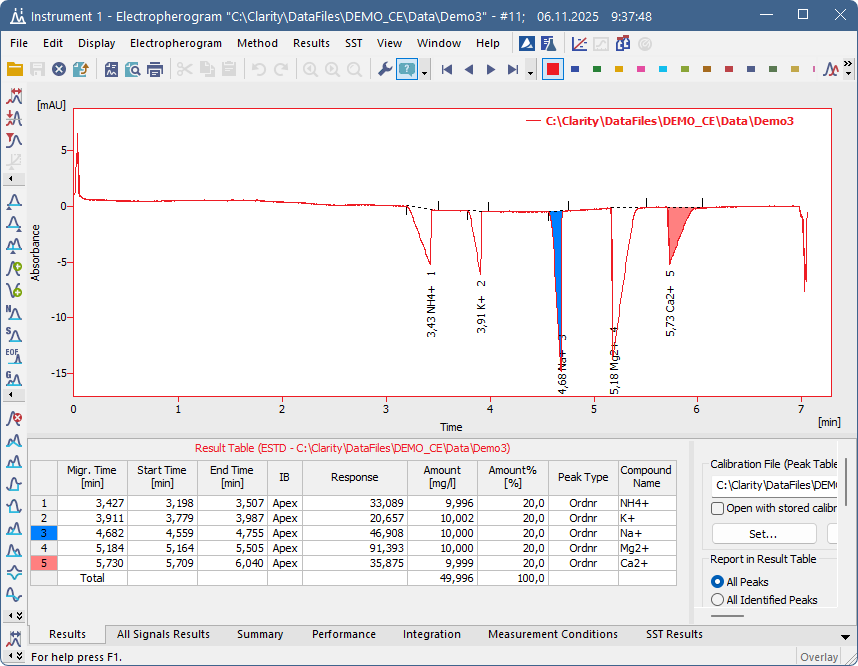Expand the help icon dropdown arrow
Viewport: 858px width, 666px height.
coord(425,71)
